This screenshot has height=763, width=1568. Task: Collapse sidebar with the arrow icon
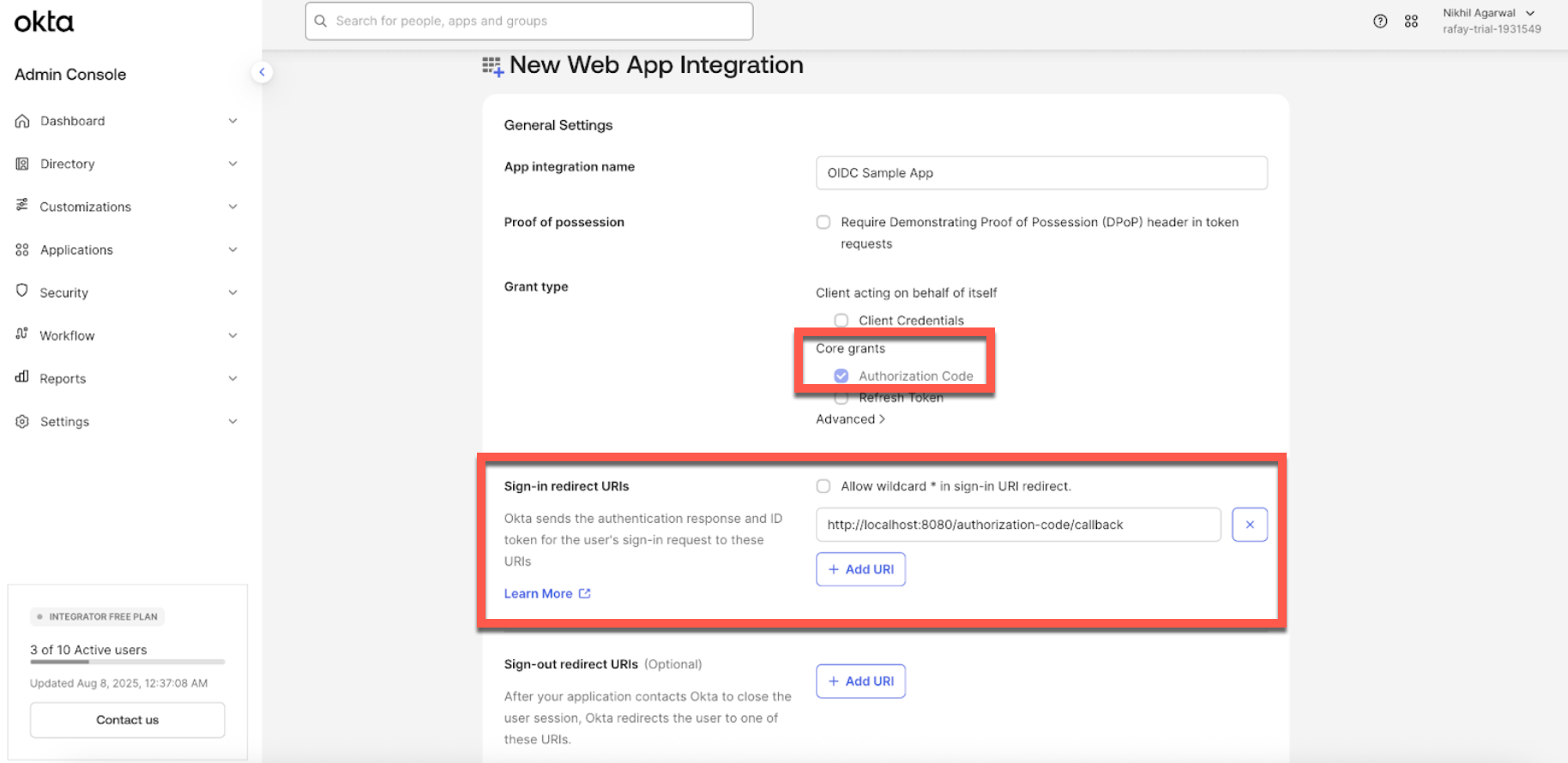[262, 72]
